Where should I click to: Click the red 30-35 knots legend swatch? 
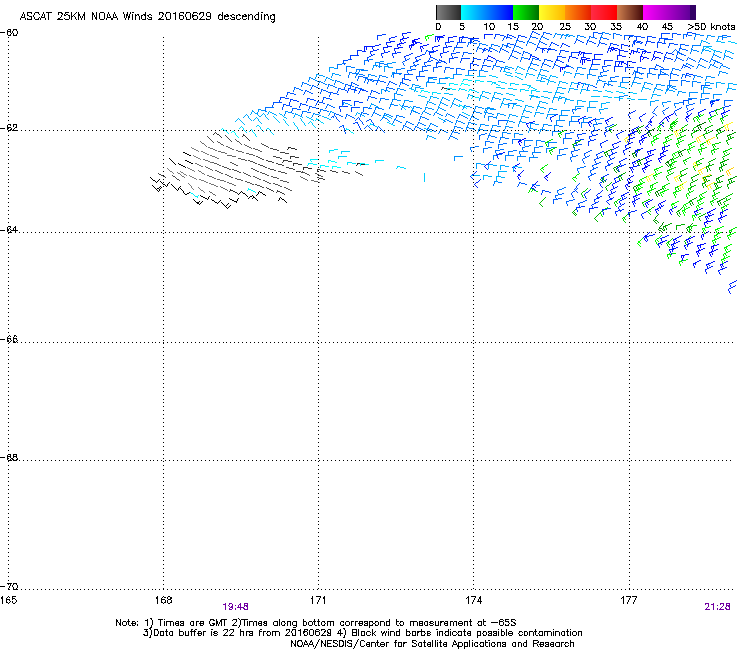[604, 12]
